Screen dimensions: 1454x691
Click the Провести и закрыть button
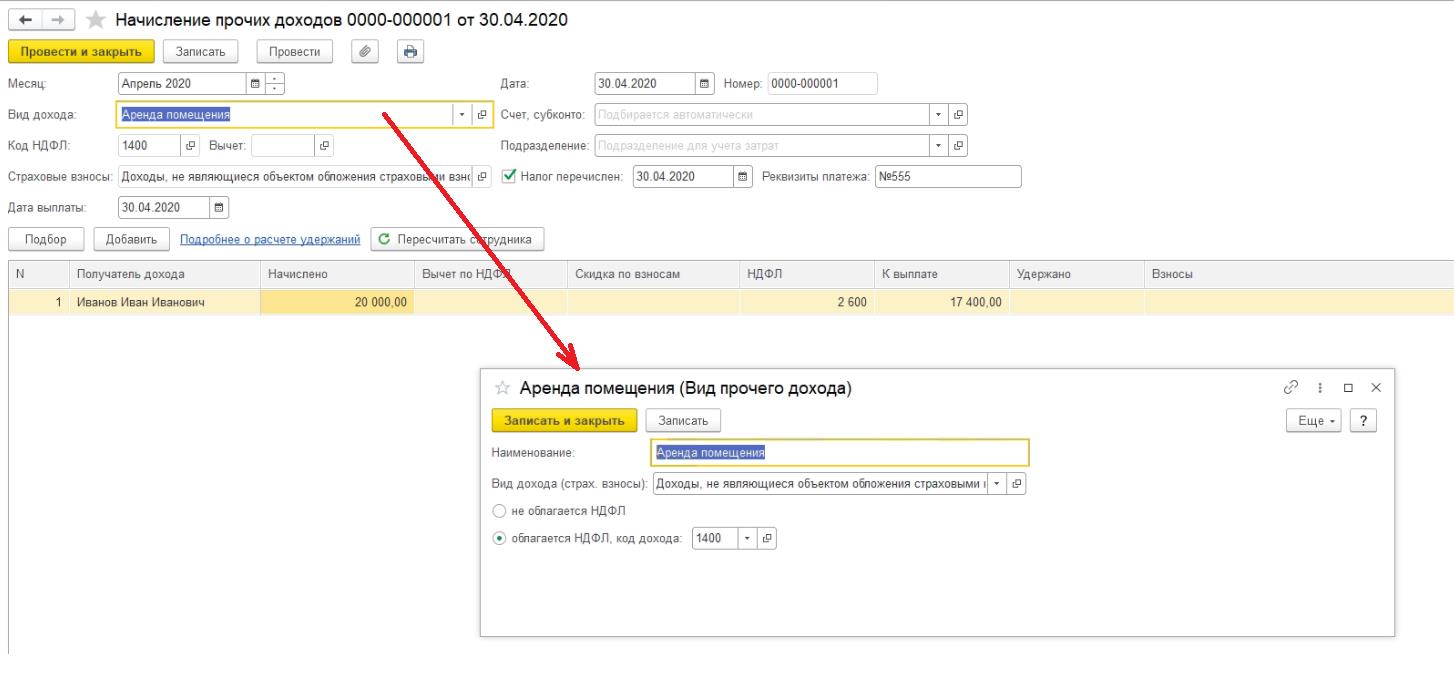point(81,52)
